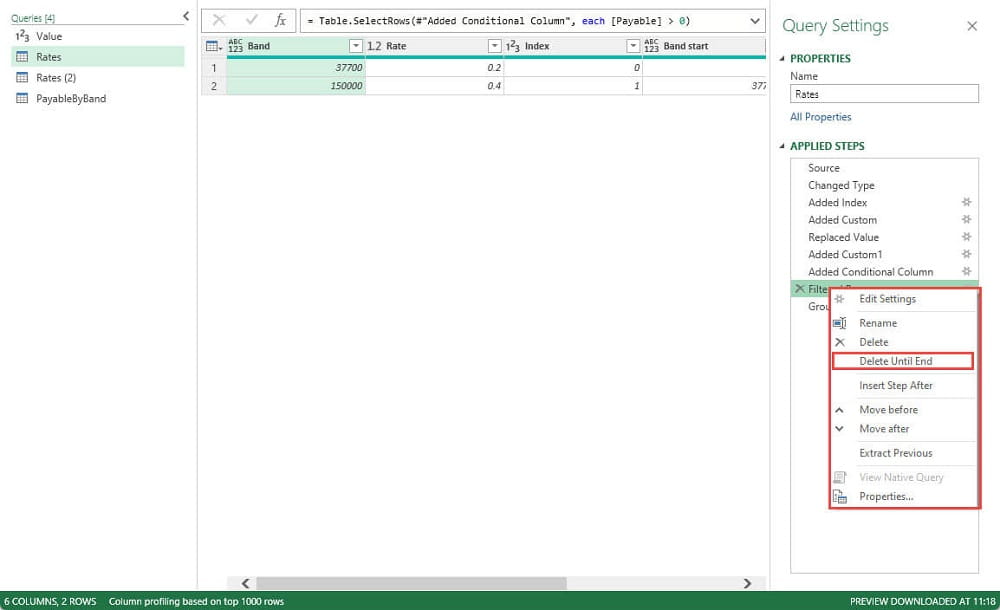The width and height of the screenshot is (1000, 610).
Task: Collapse the Queries pane
Action: pyautogui.click(x=185, y=16)
